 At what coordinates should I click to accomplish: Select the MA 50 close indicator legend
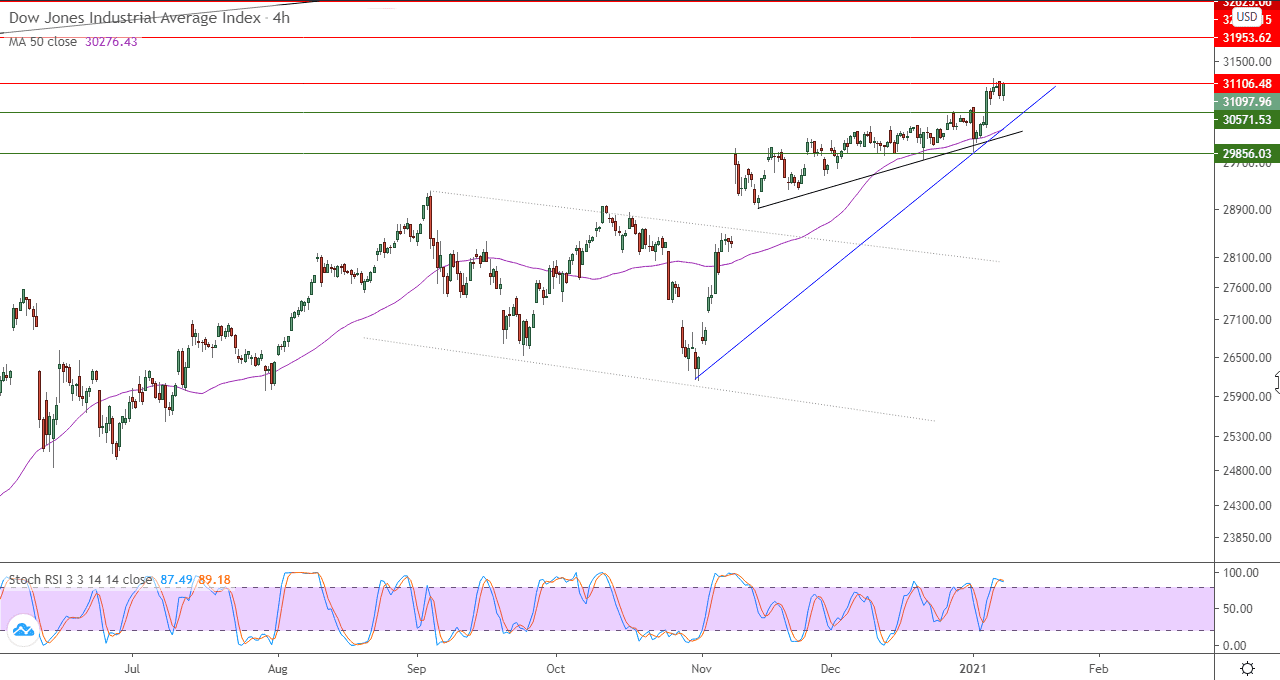coord(42,41)
